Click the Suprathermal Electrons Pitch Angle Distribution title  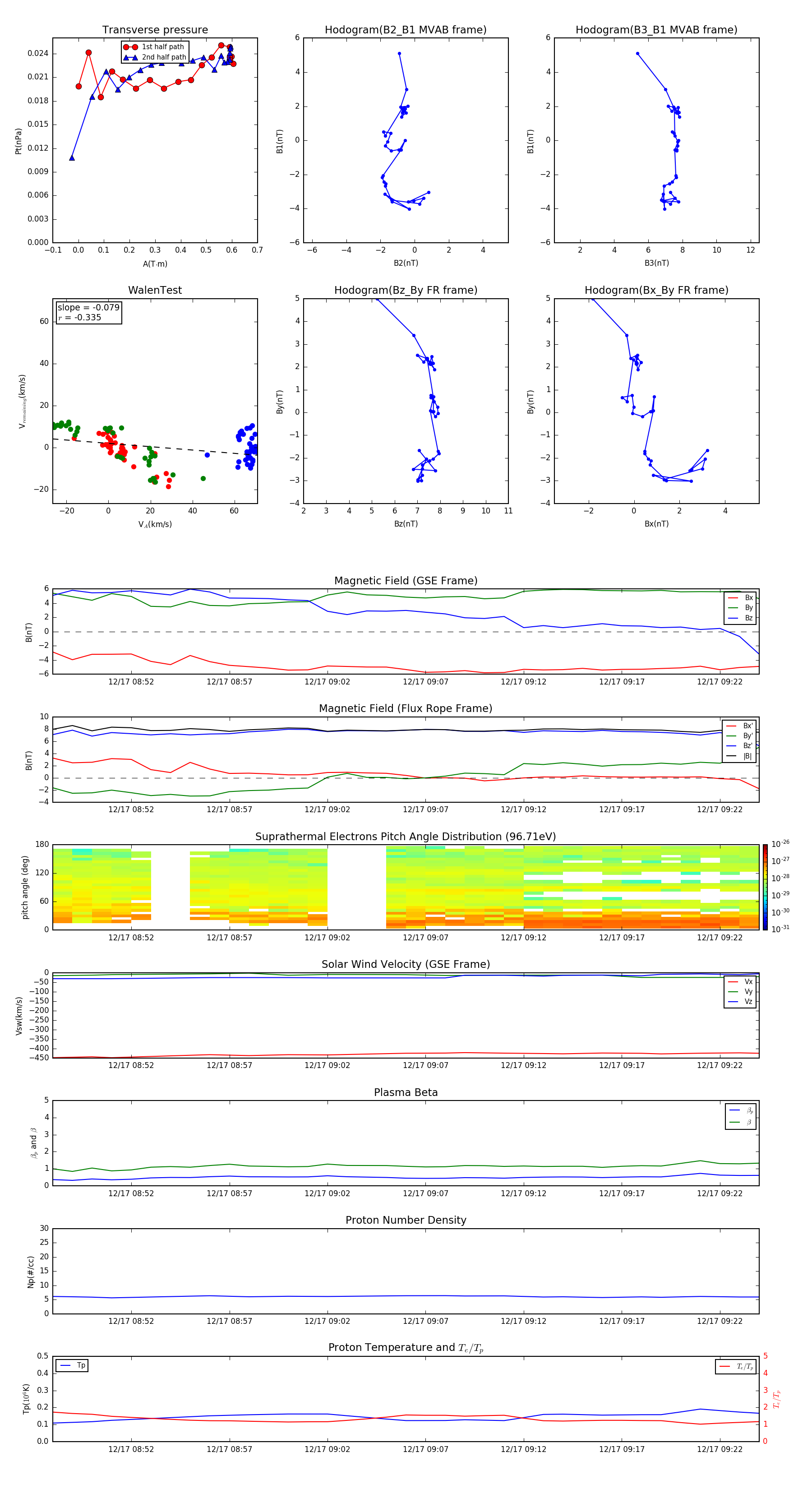pyautogui.click(x=406, y=837)
